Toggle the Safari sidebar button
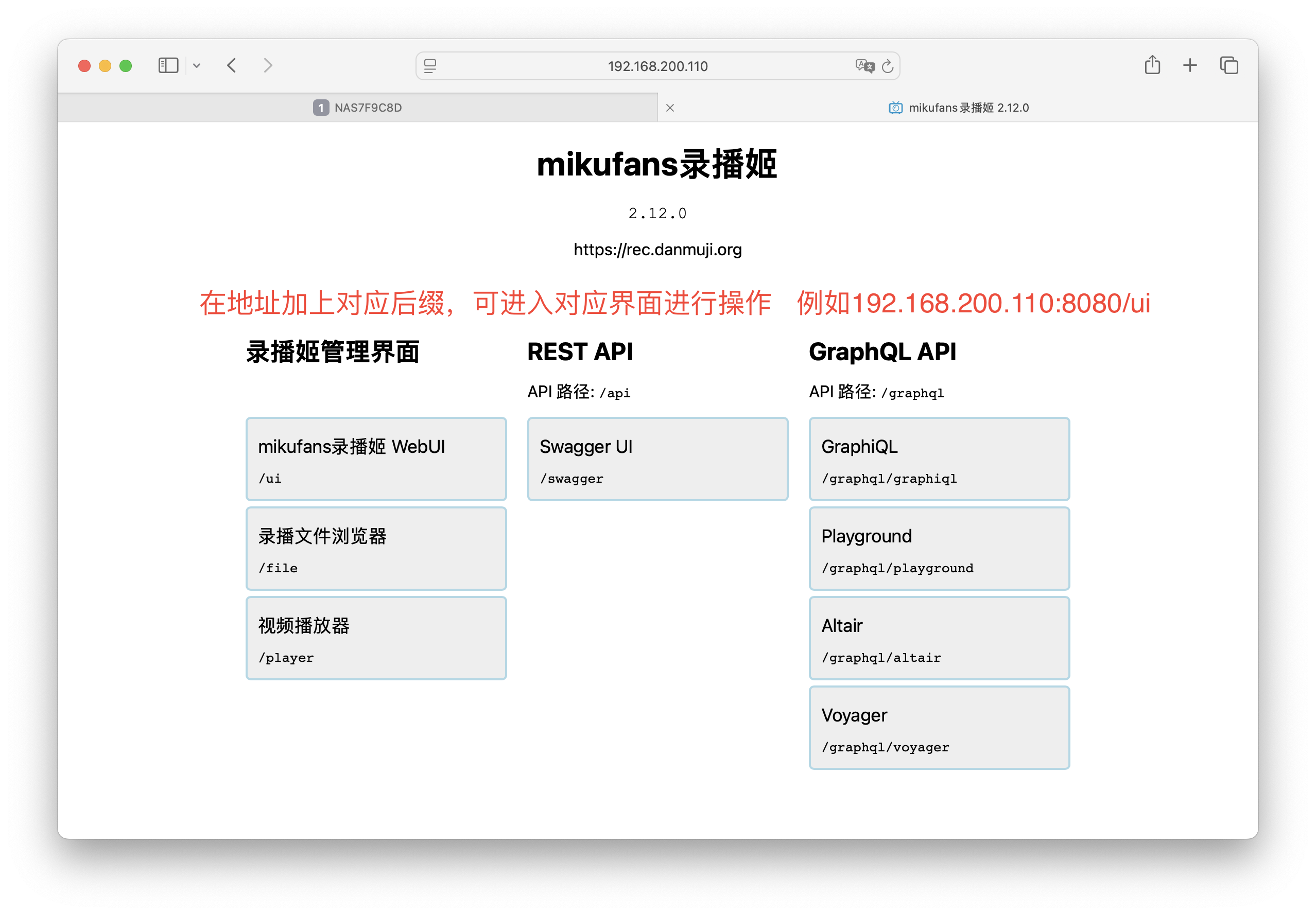 (168, 65)
